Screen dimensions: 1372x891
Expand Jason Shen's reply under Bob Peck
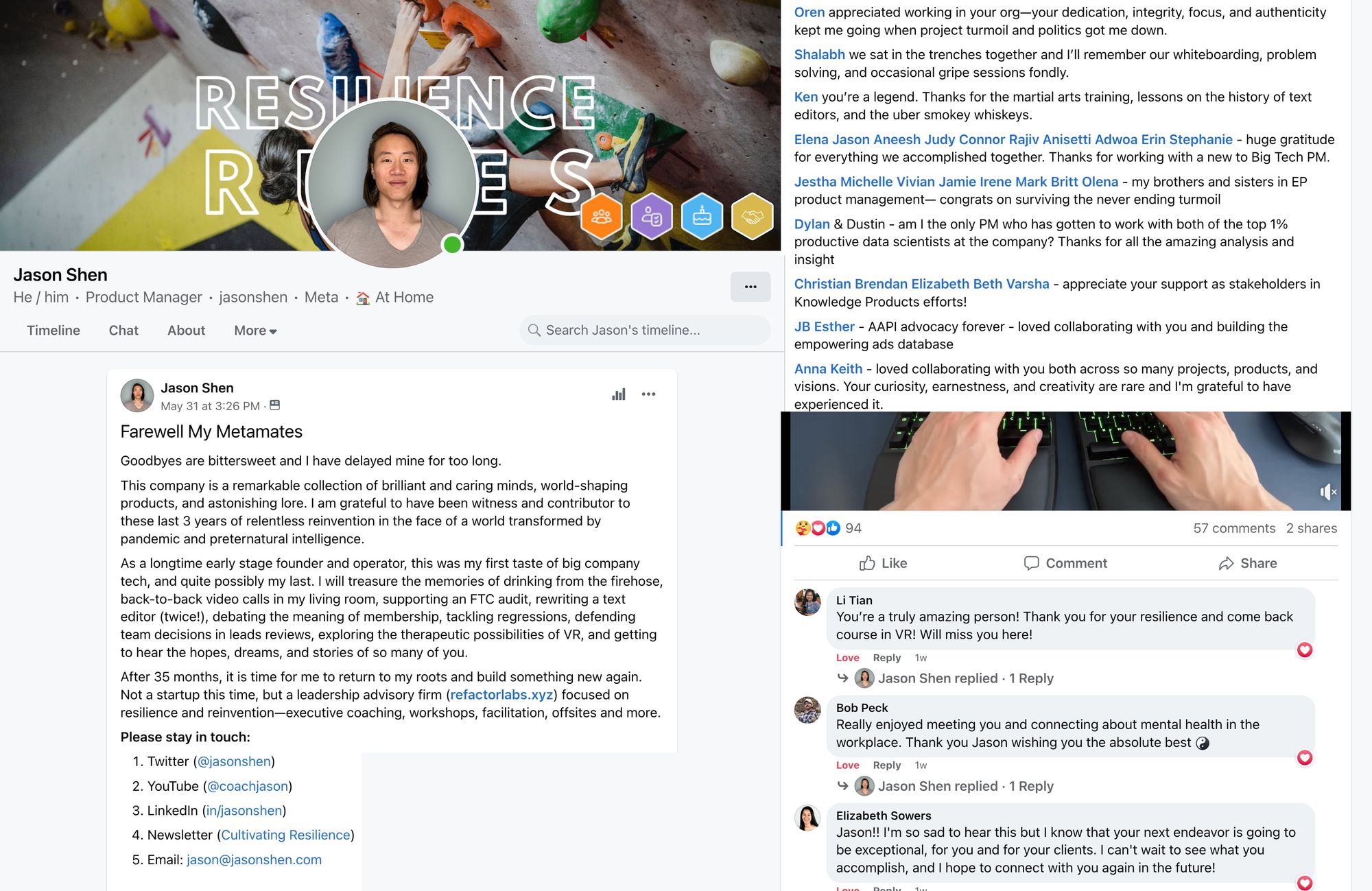(954, 786)
